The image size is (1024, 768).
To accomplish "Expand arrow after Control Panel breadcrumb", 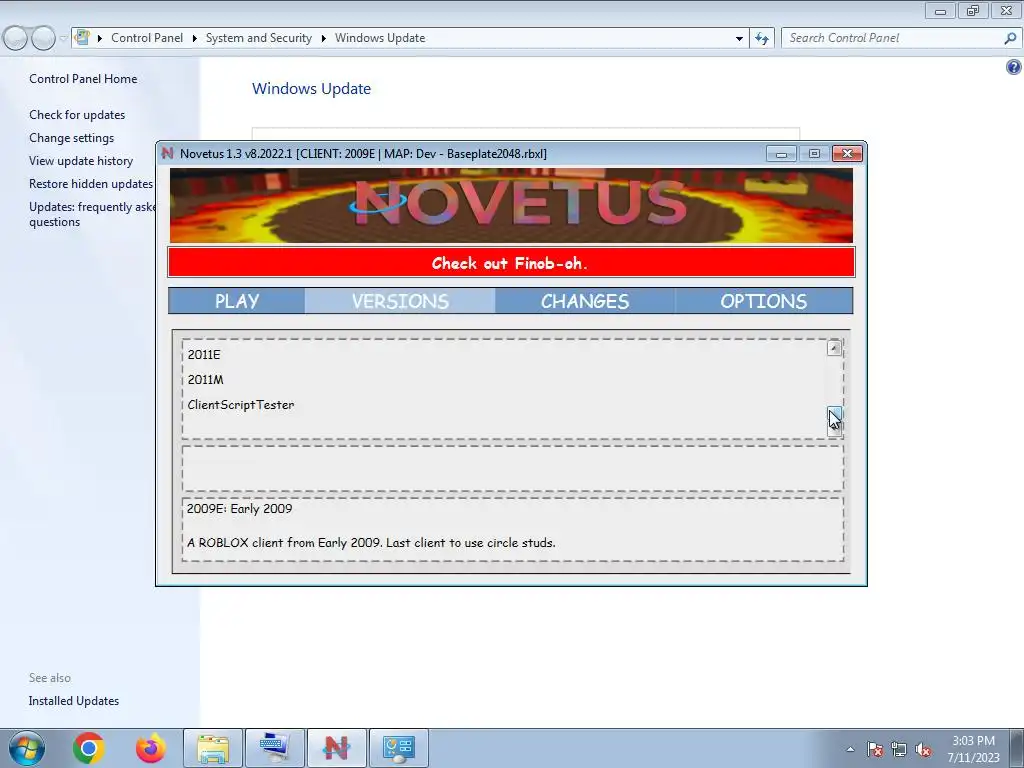I will 195,38.
